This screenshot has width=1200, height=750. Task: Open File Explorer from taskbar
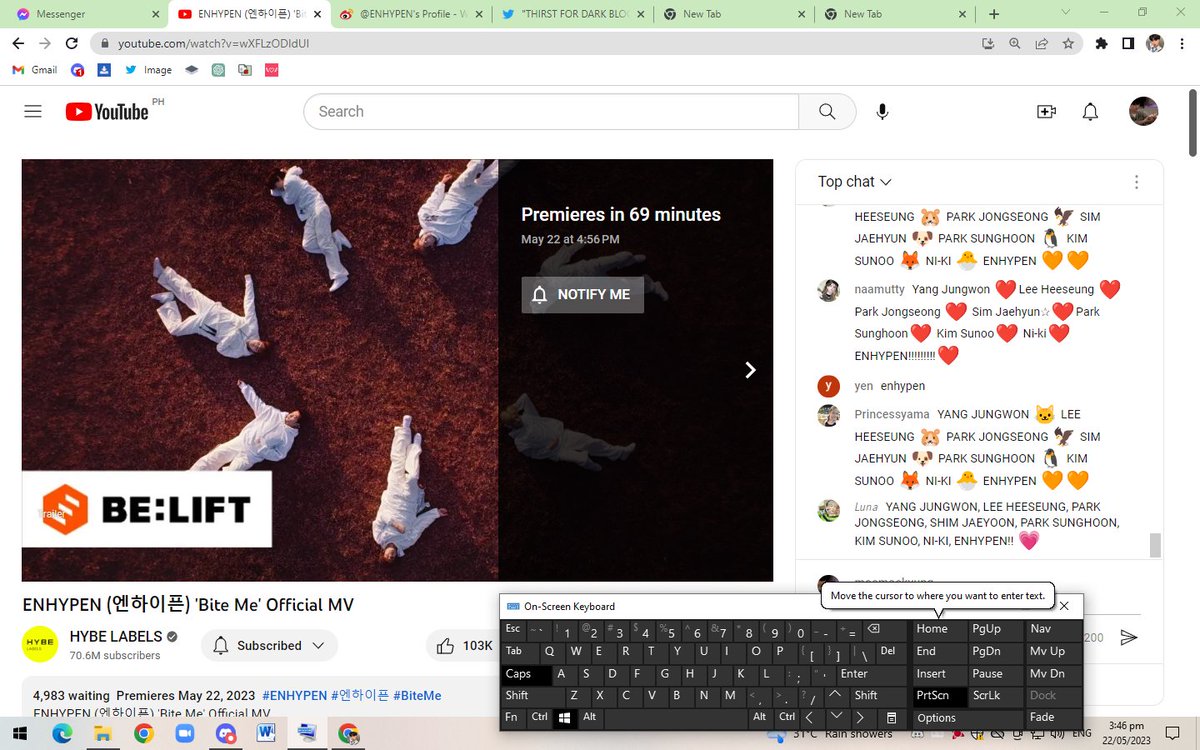[x=103, y=734]
